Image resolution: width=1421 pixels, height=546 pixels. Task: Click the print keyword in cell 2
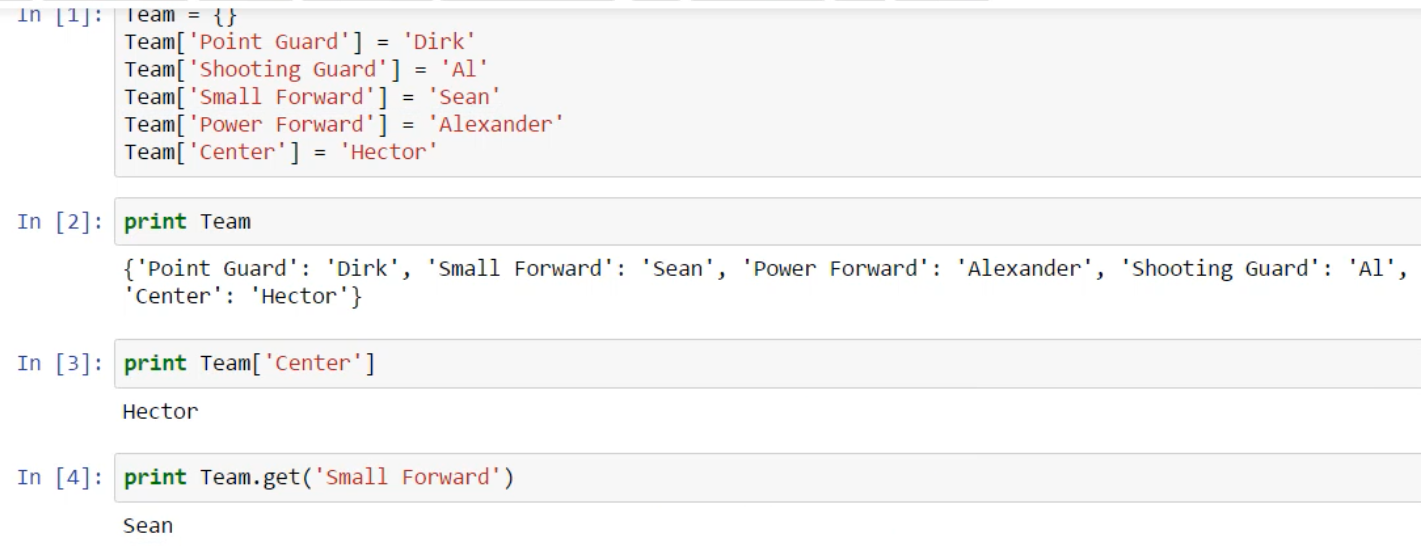coord(155,222)
